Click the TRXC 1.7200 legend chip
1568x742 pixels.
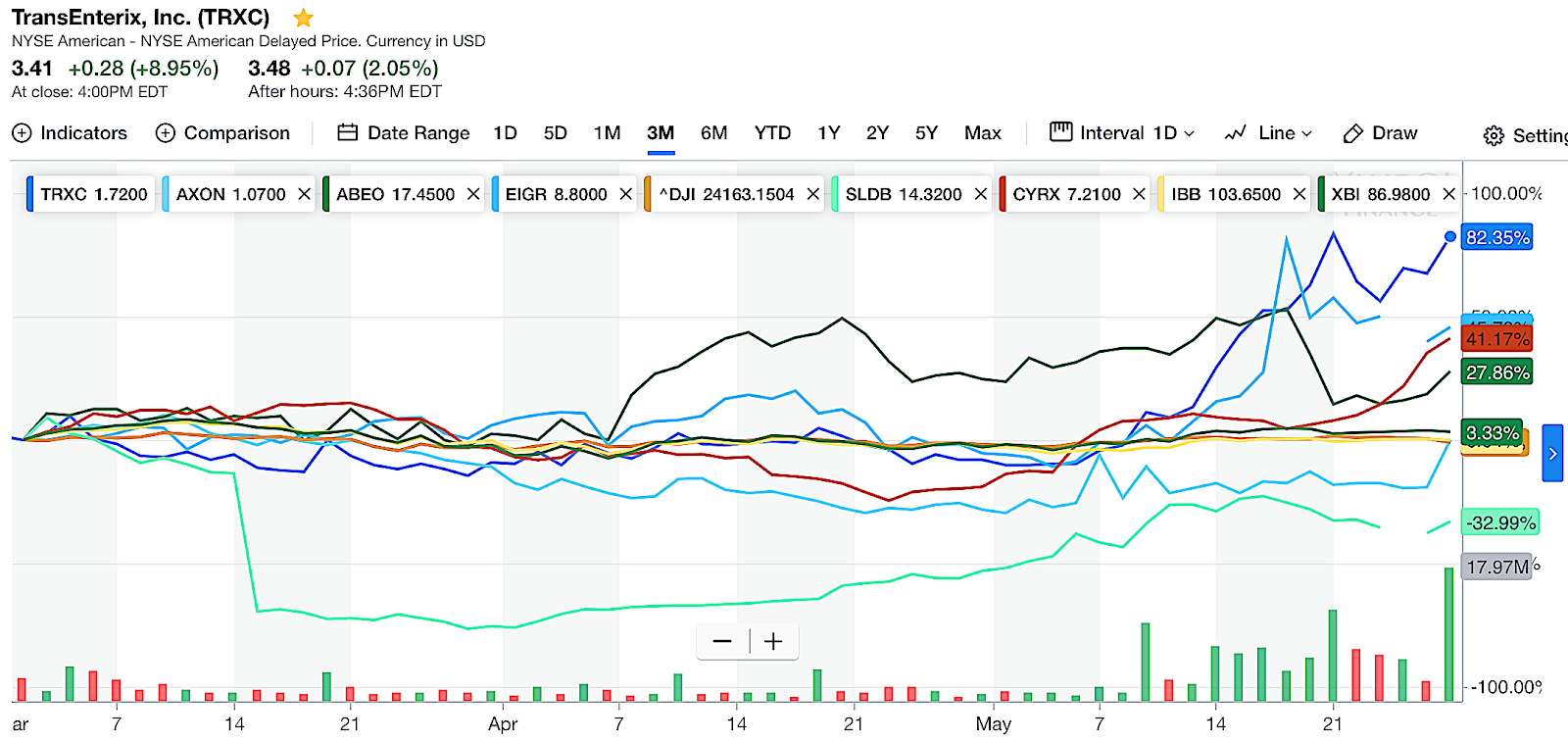(x=90, y=194)
